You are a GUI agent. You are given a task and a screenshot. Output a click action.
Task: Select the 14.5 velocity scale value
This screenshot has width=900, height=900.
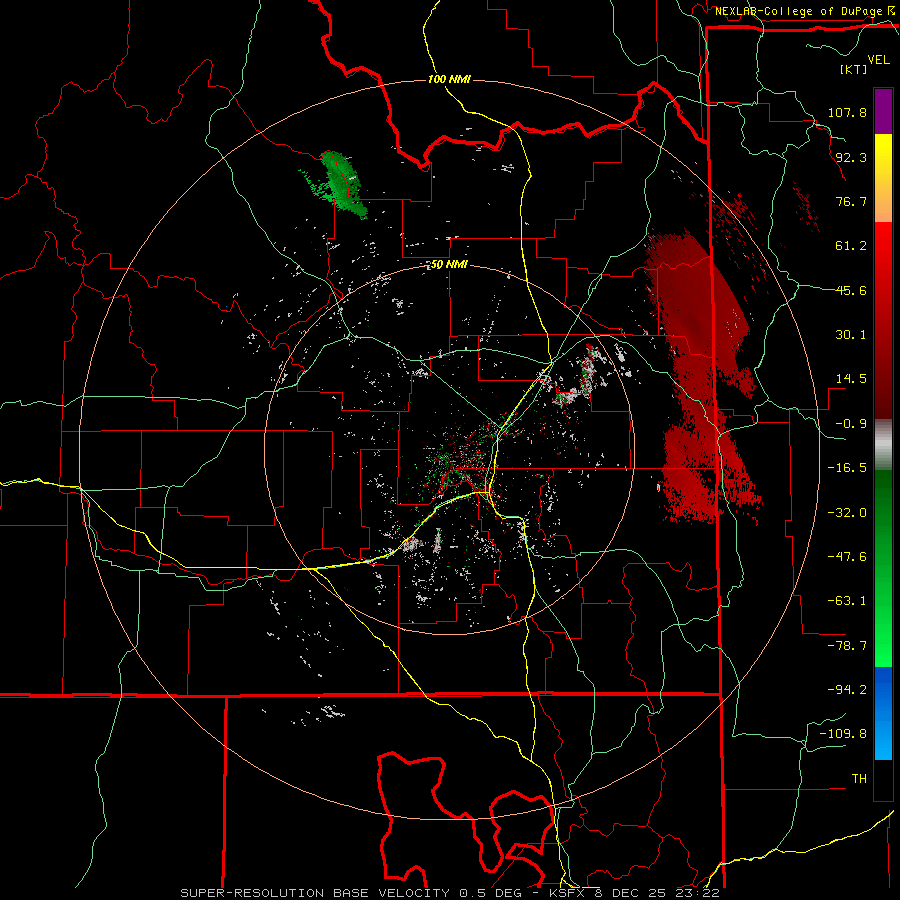pos(851,379)
